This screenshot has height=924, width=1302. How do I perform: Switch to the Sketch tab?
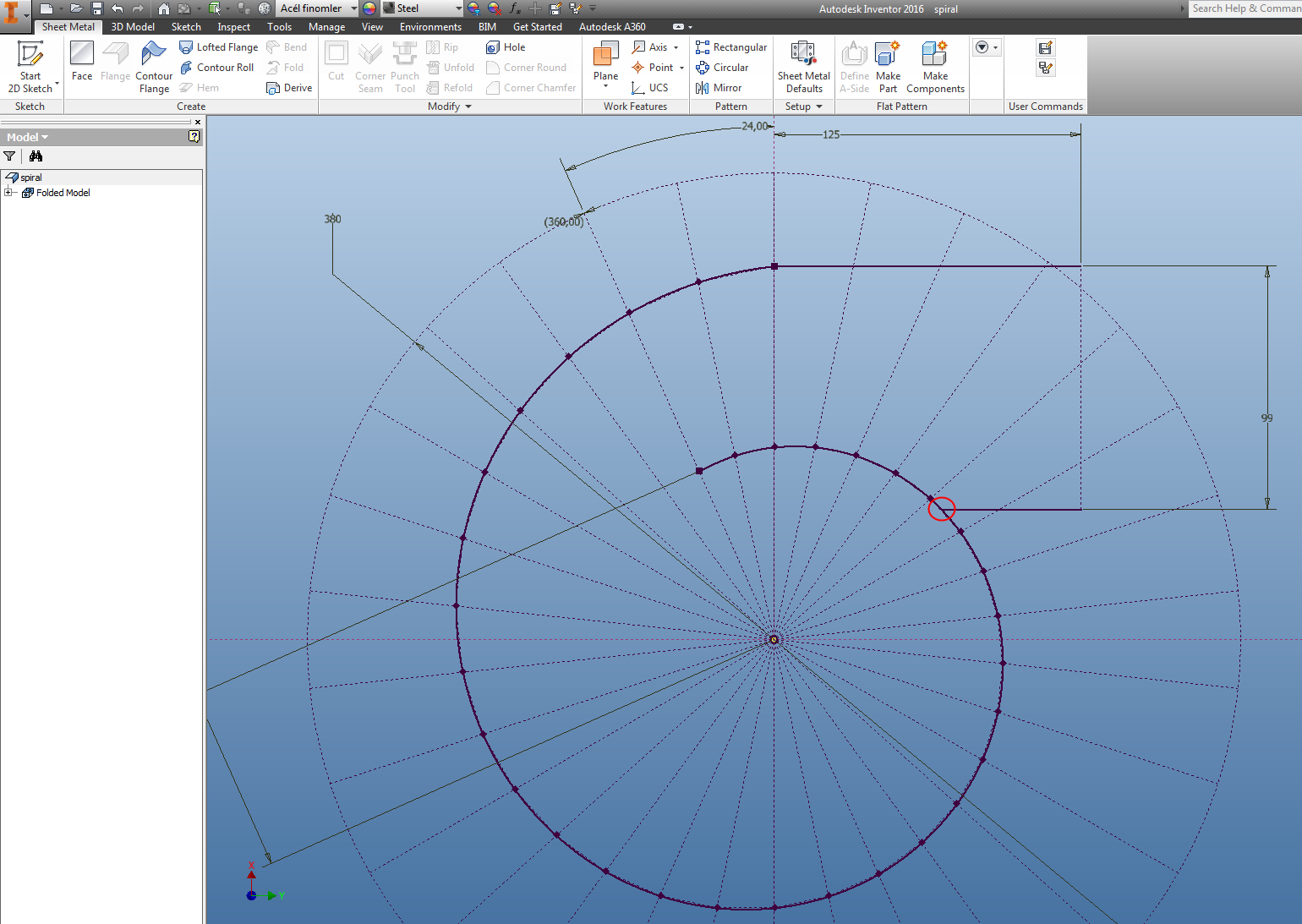[x=186, y=27]
